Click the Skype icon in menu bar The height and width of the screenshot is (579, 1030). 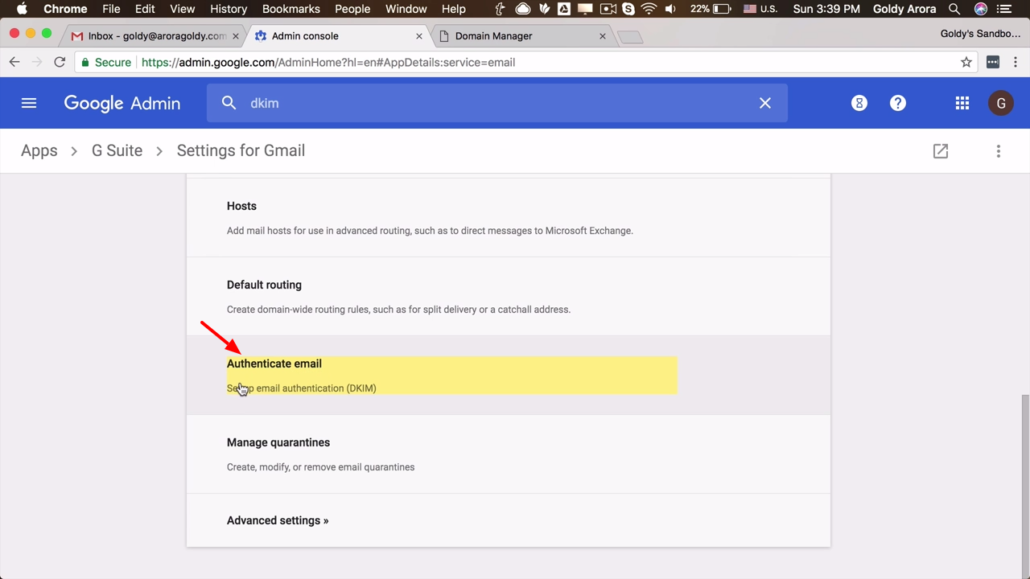click(x=628, y=9)
